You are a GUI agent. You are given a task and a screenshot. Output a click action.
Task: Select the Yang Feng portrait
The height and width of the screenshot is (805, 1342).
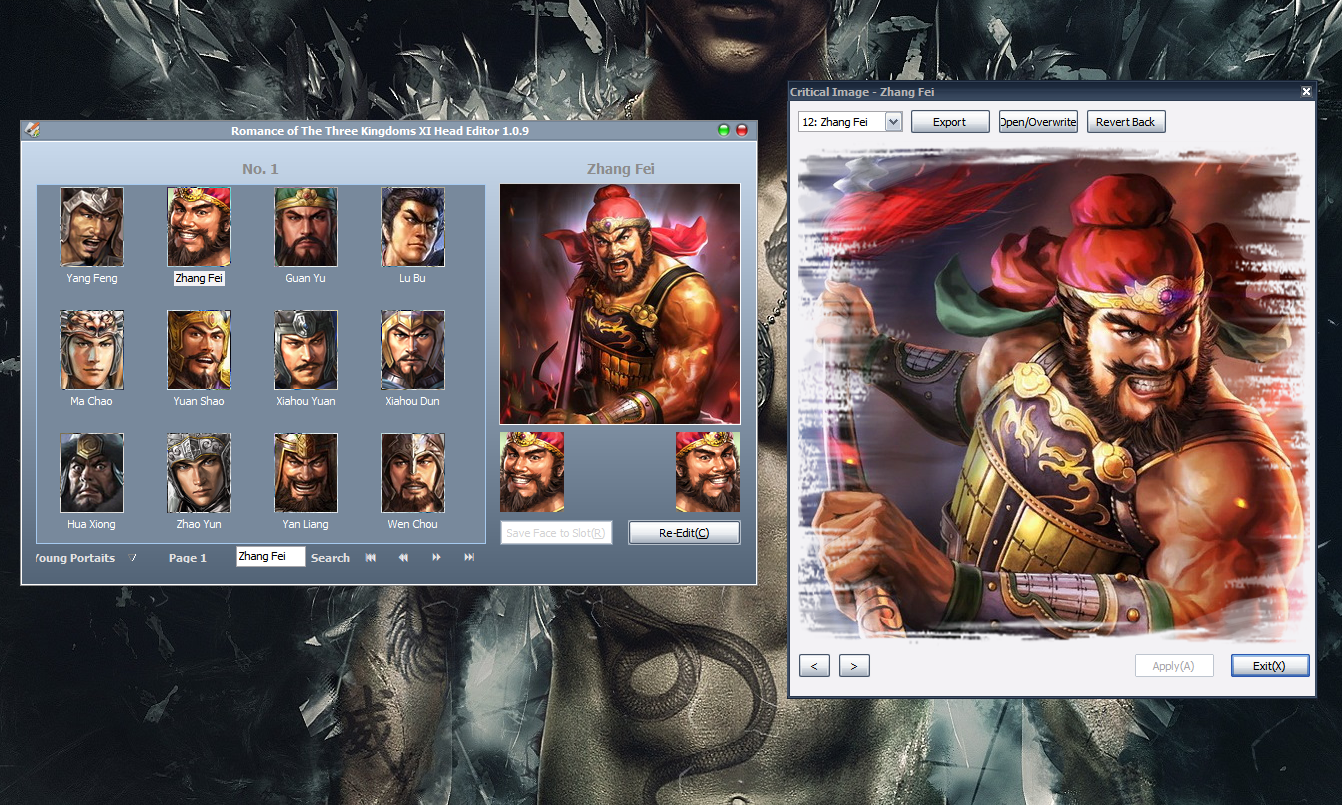(x=92, y=227)
